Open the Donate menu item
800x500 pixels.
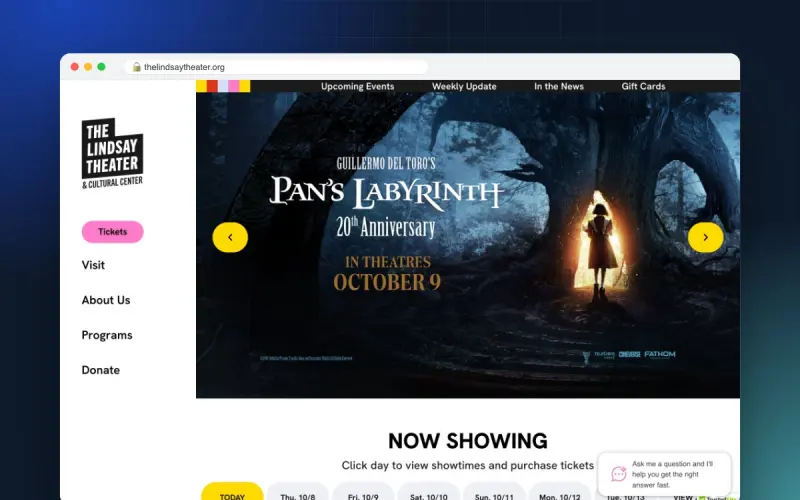(101, 370)
